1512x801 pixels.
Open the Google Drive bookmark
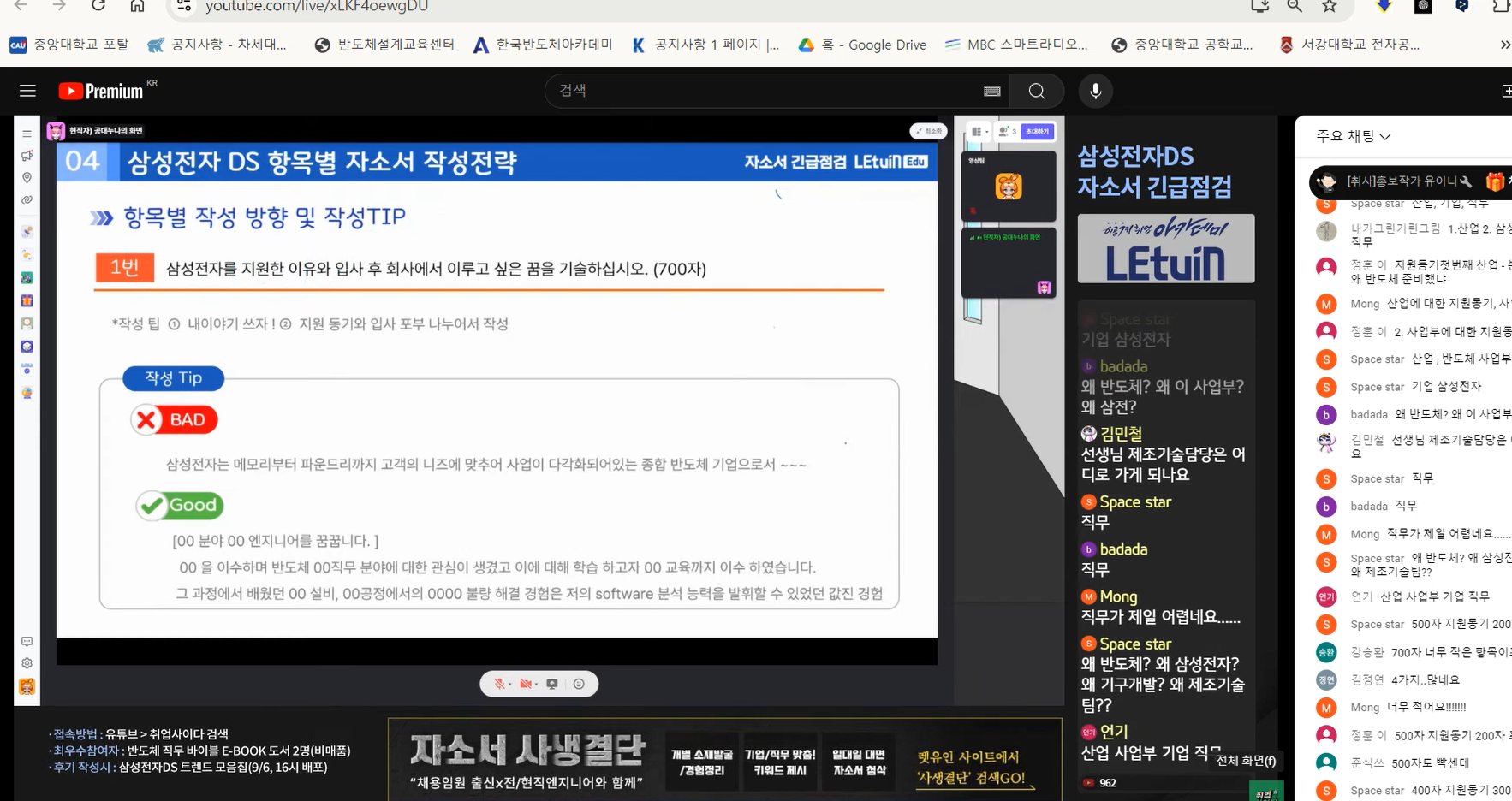coord(862,44)
